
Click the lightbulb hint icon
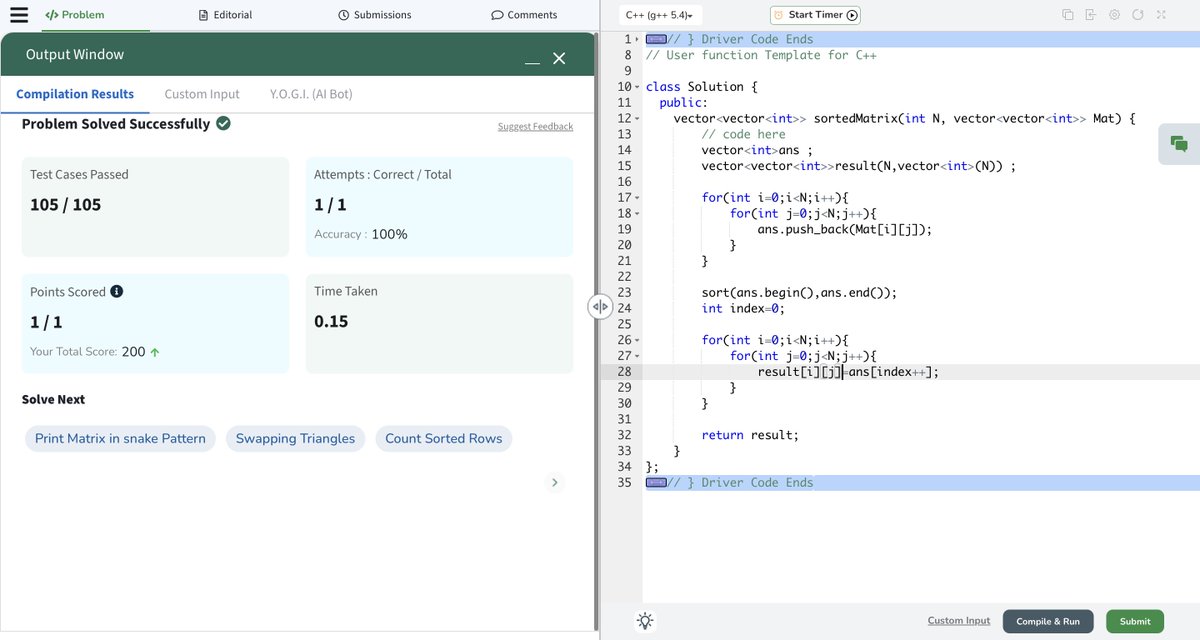click(x=646, y=621)
